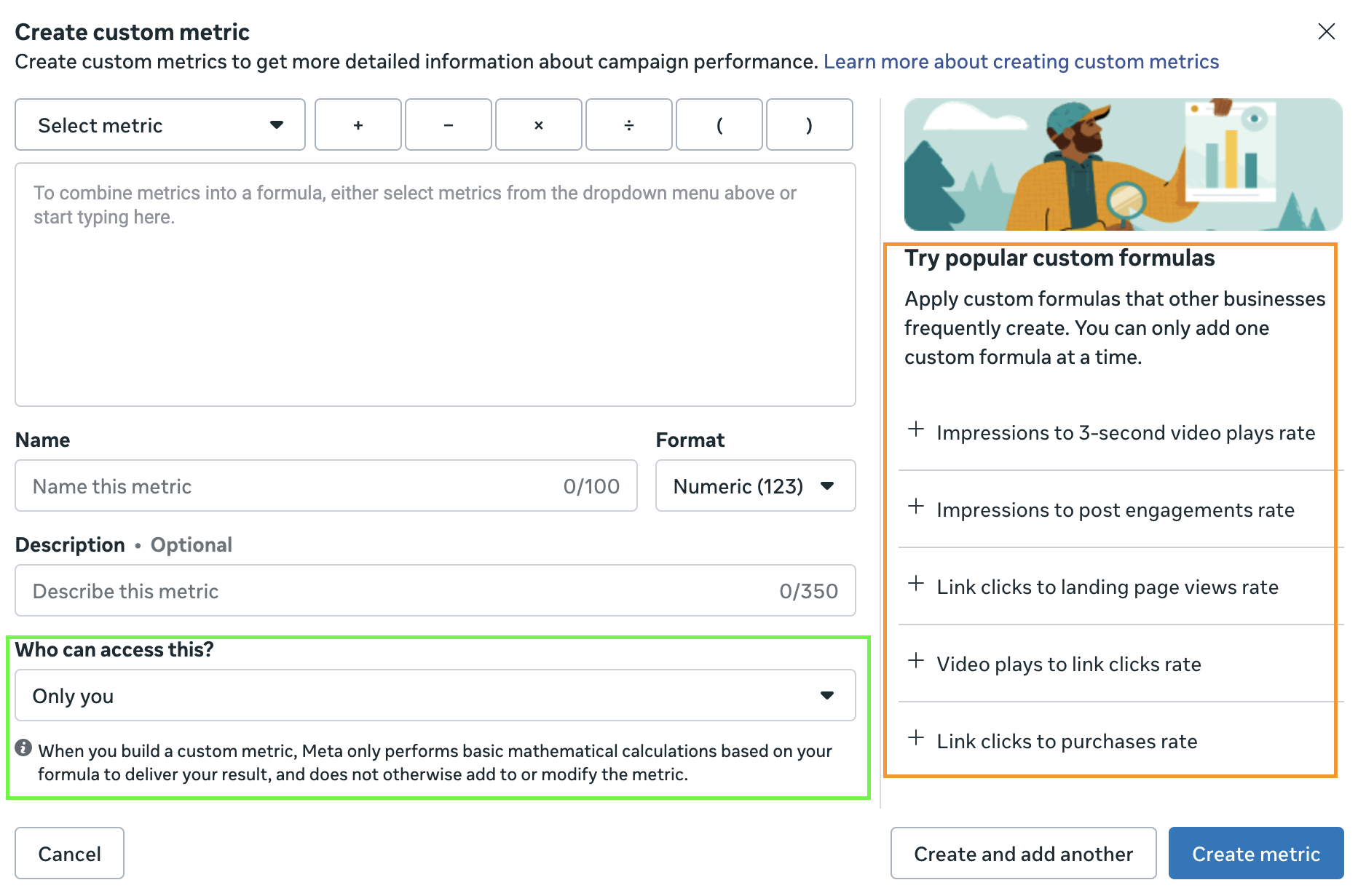Screen dimensions: 1358x896
Task: Add a closing parenthesis to formula
Action: point(809,125)
